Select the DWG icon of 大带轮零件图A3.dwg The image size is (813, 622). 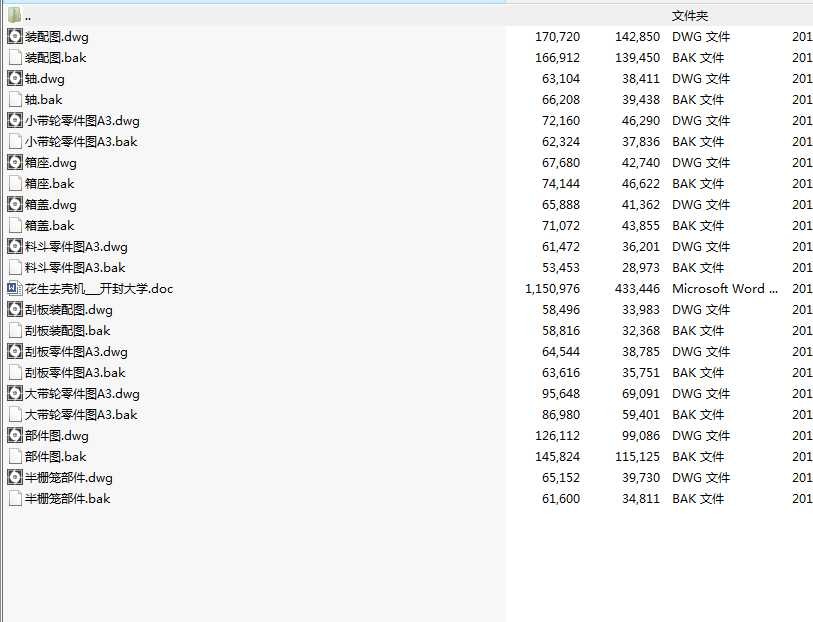point(15,393)
